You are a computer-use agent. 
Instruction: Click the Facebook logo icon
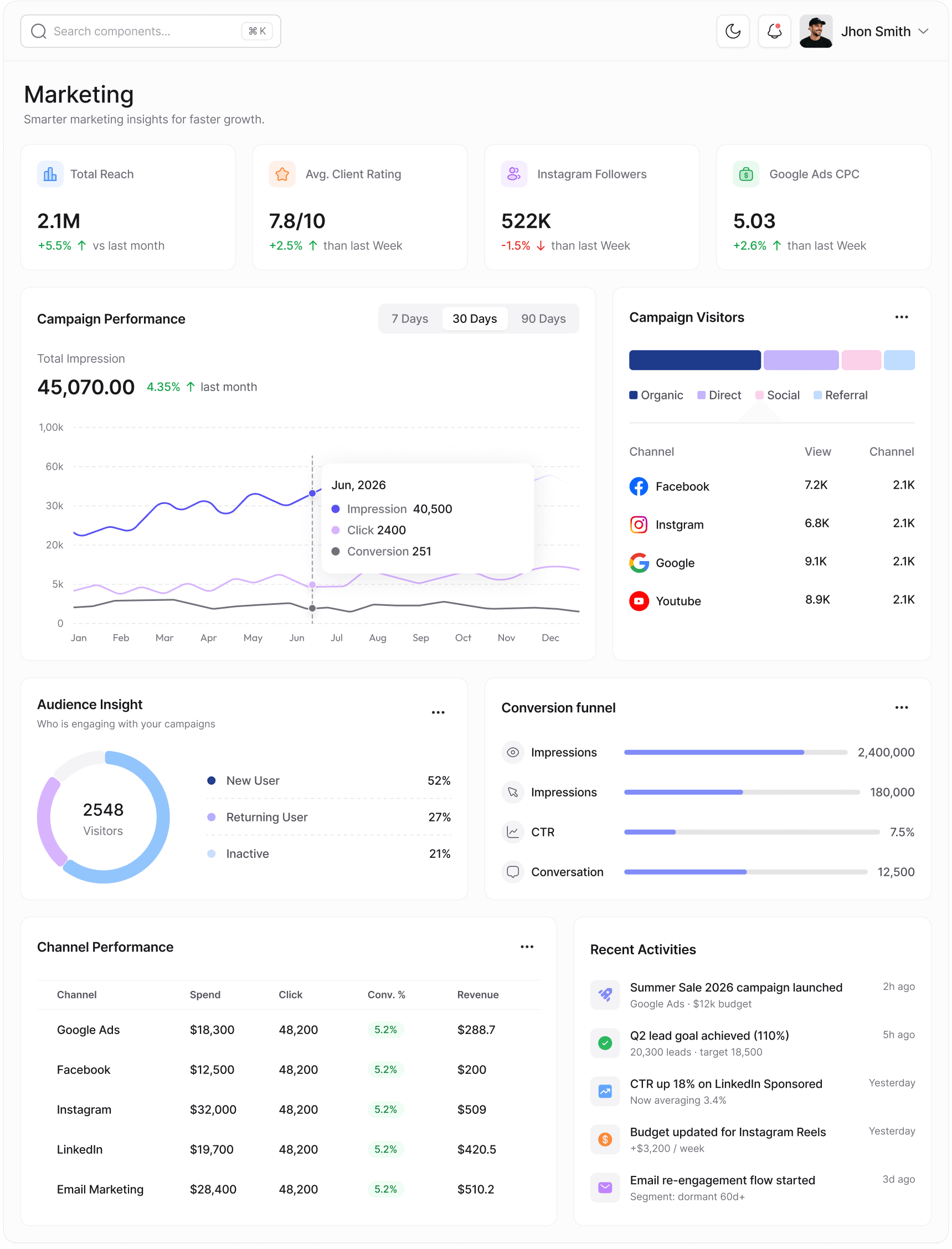tap(639, 486)
